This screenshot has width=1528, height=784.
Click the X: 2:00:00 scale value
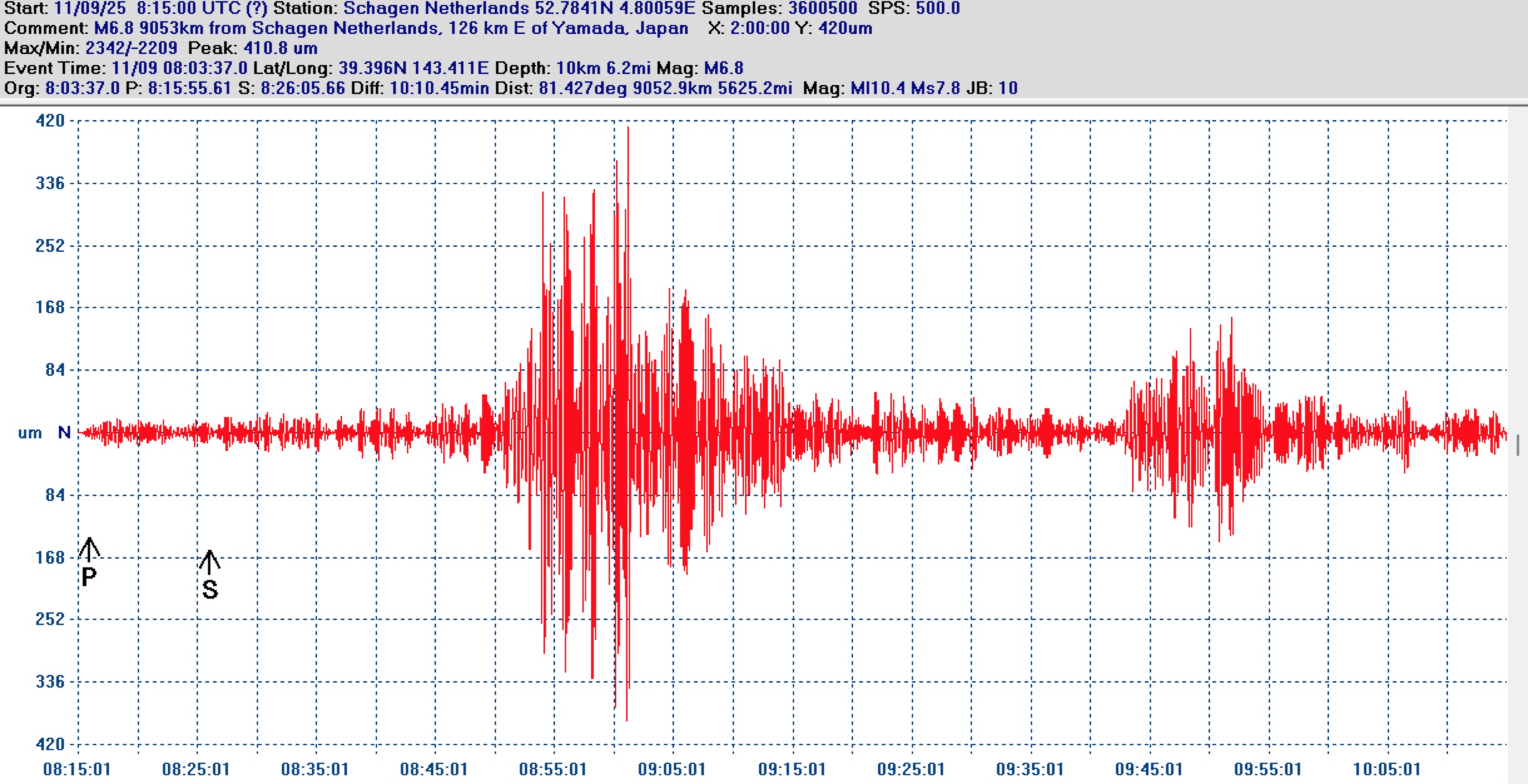point(760,28)
